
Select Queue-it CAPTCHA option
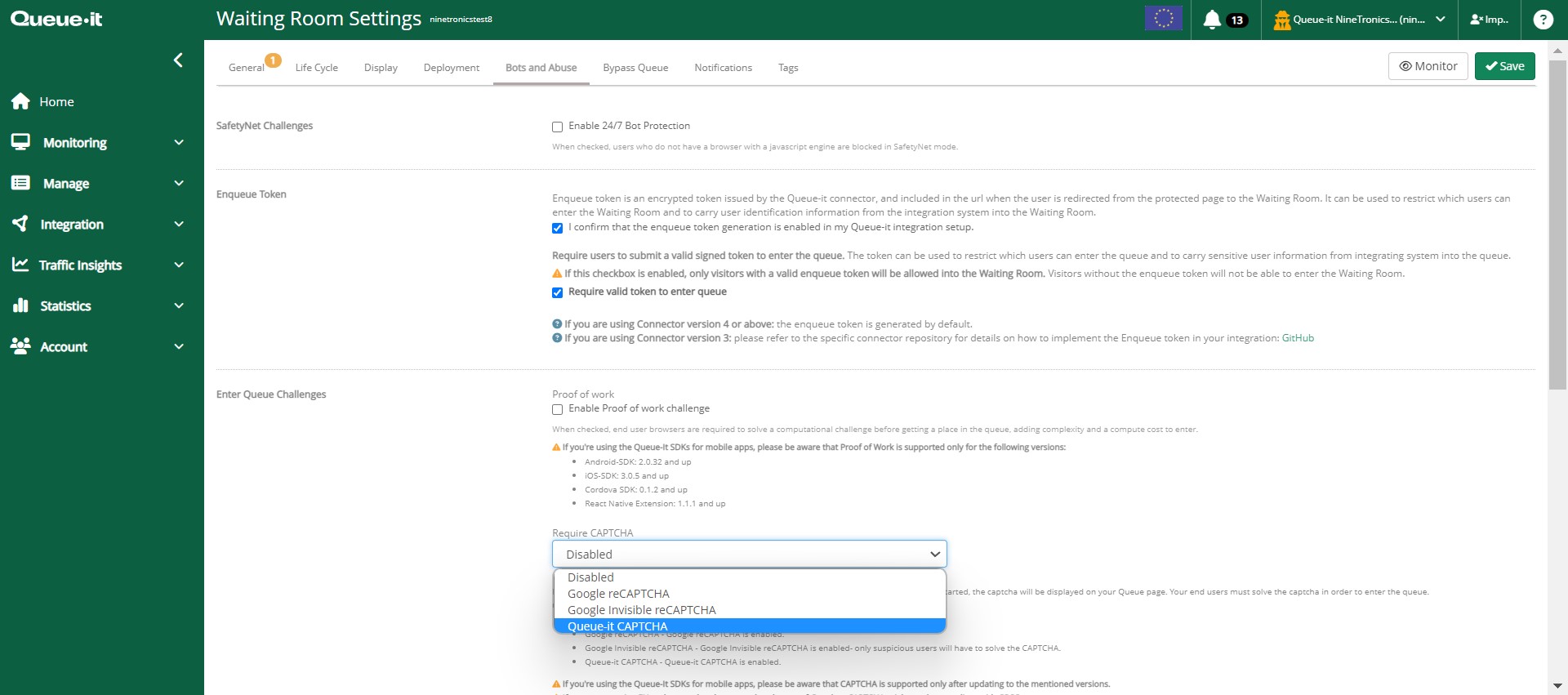click(x=749, y=626)
